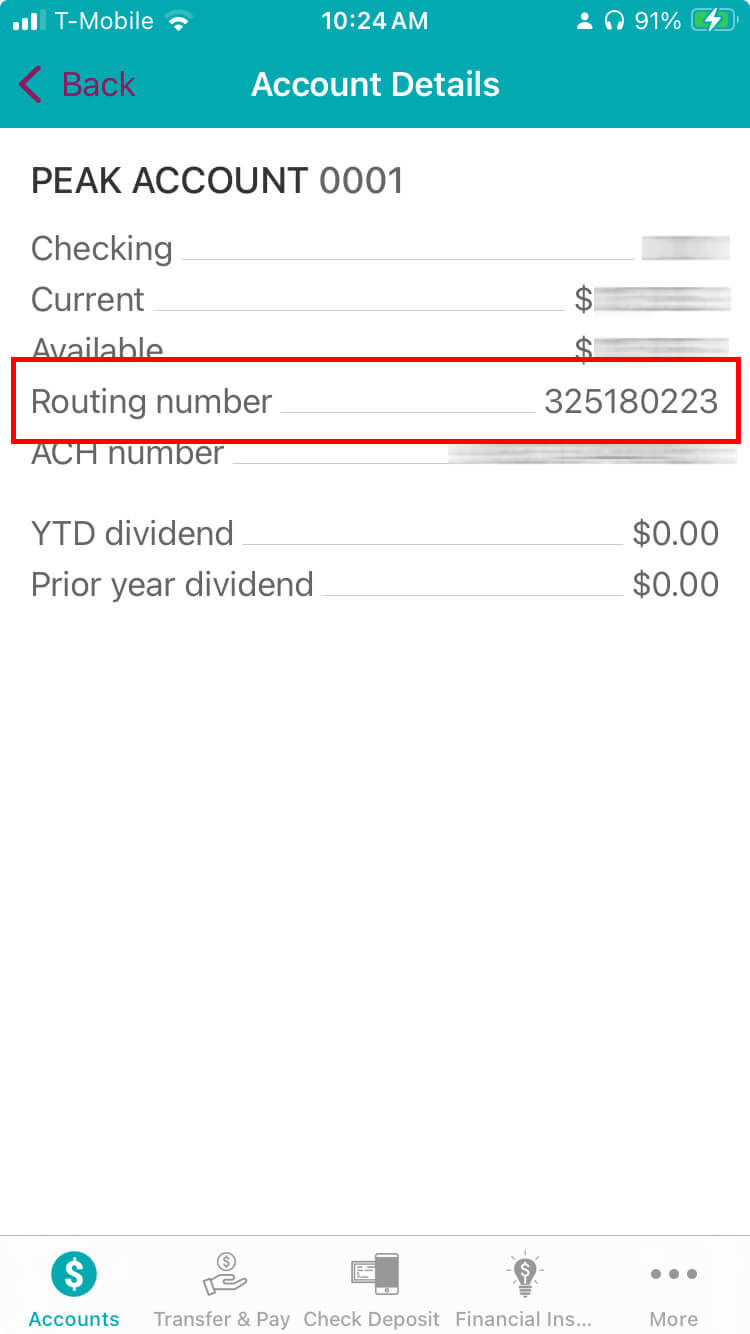Tap the 10:24 AM clock
The width and height of the screenshot is (750, 1334).
(x=374, y=21)
